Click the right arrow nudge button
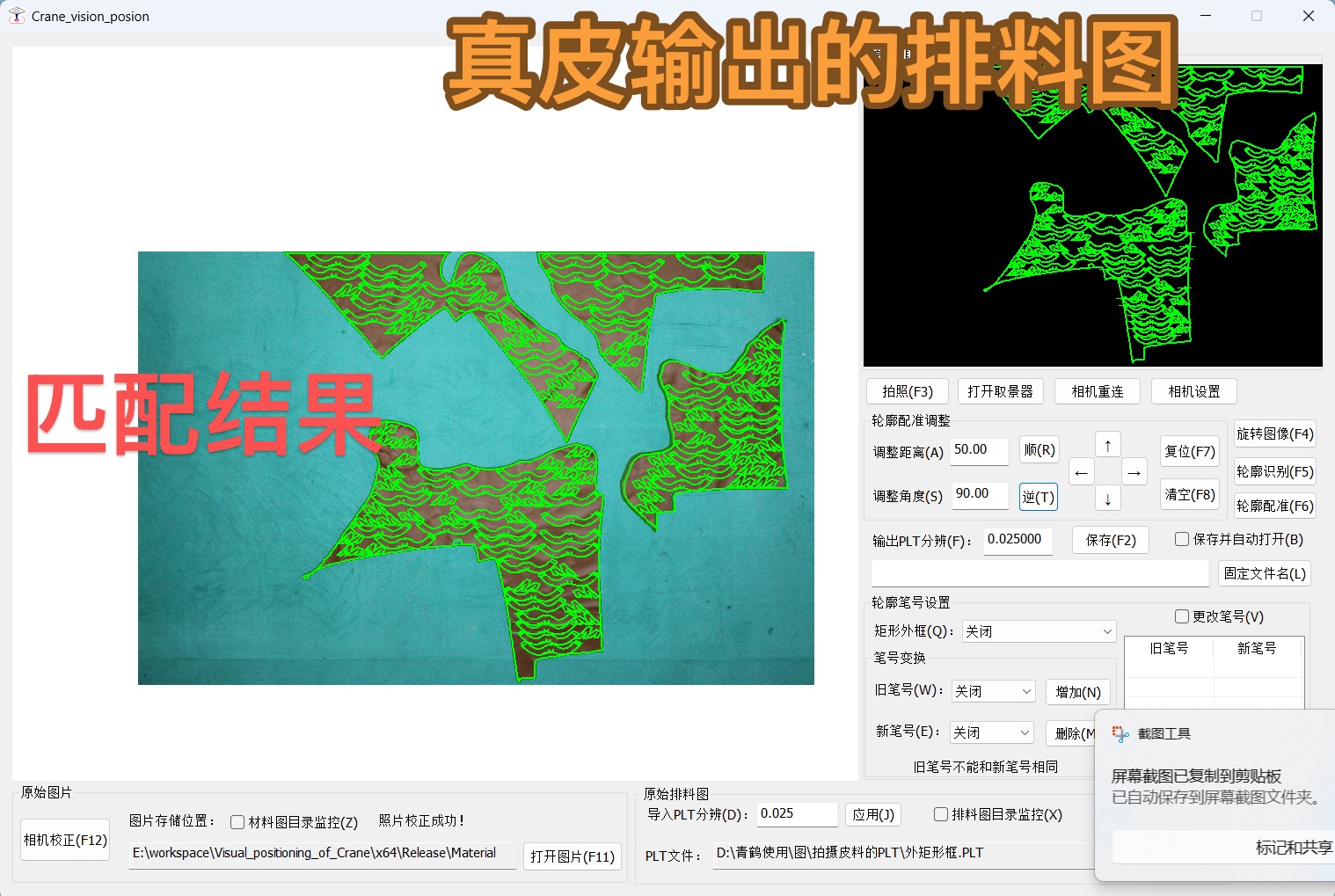Viewport: 1335px width, 896px height. (1134, 472)
